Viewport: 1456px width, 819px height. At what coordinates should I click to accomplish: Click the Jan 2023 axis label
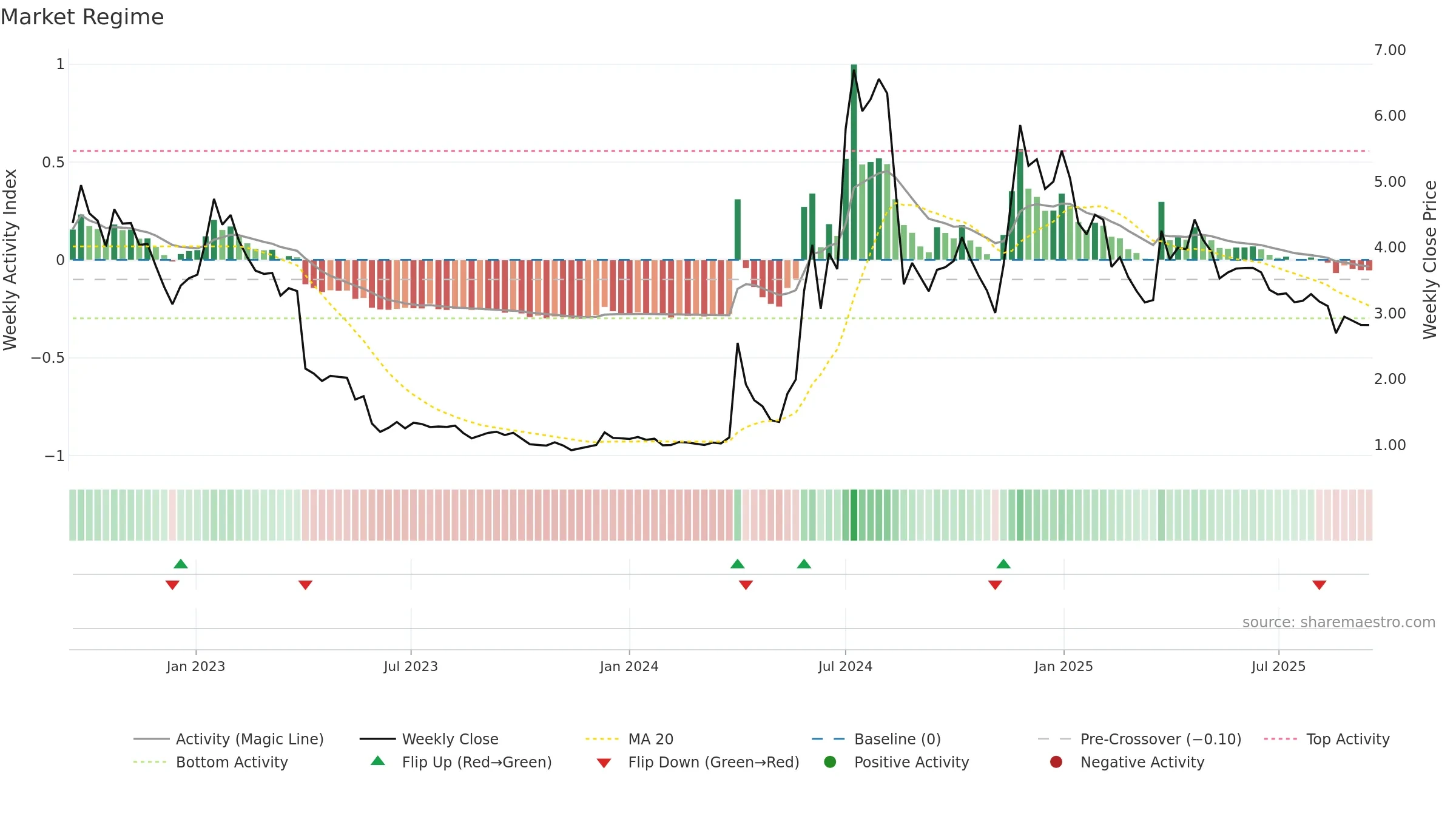(195, 666)
